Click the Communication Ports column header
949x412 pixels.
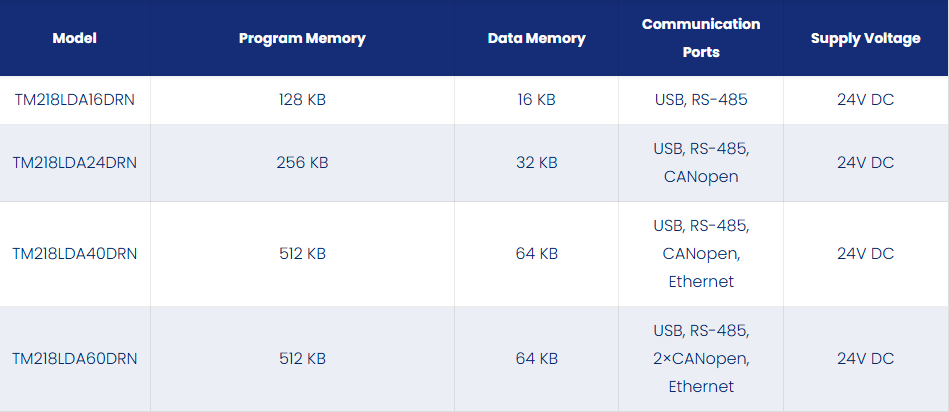tap(701, 38)
